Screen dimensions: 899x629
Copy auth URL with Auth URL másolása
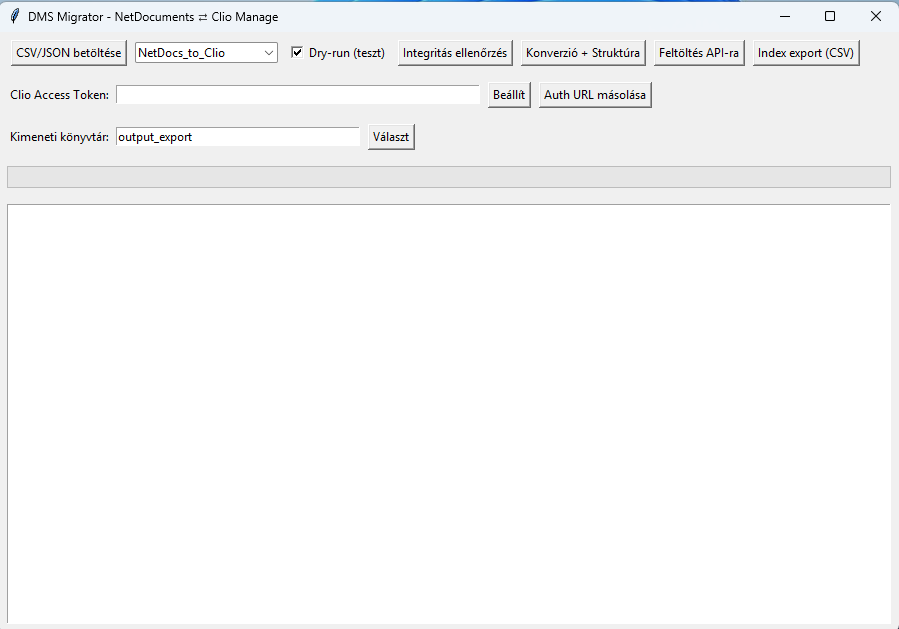pos(595,95)
